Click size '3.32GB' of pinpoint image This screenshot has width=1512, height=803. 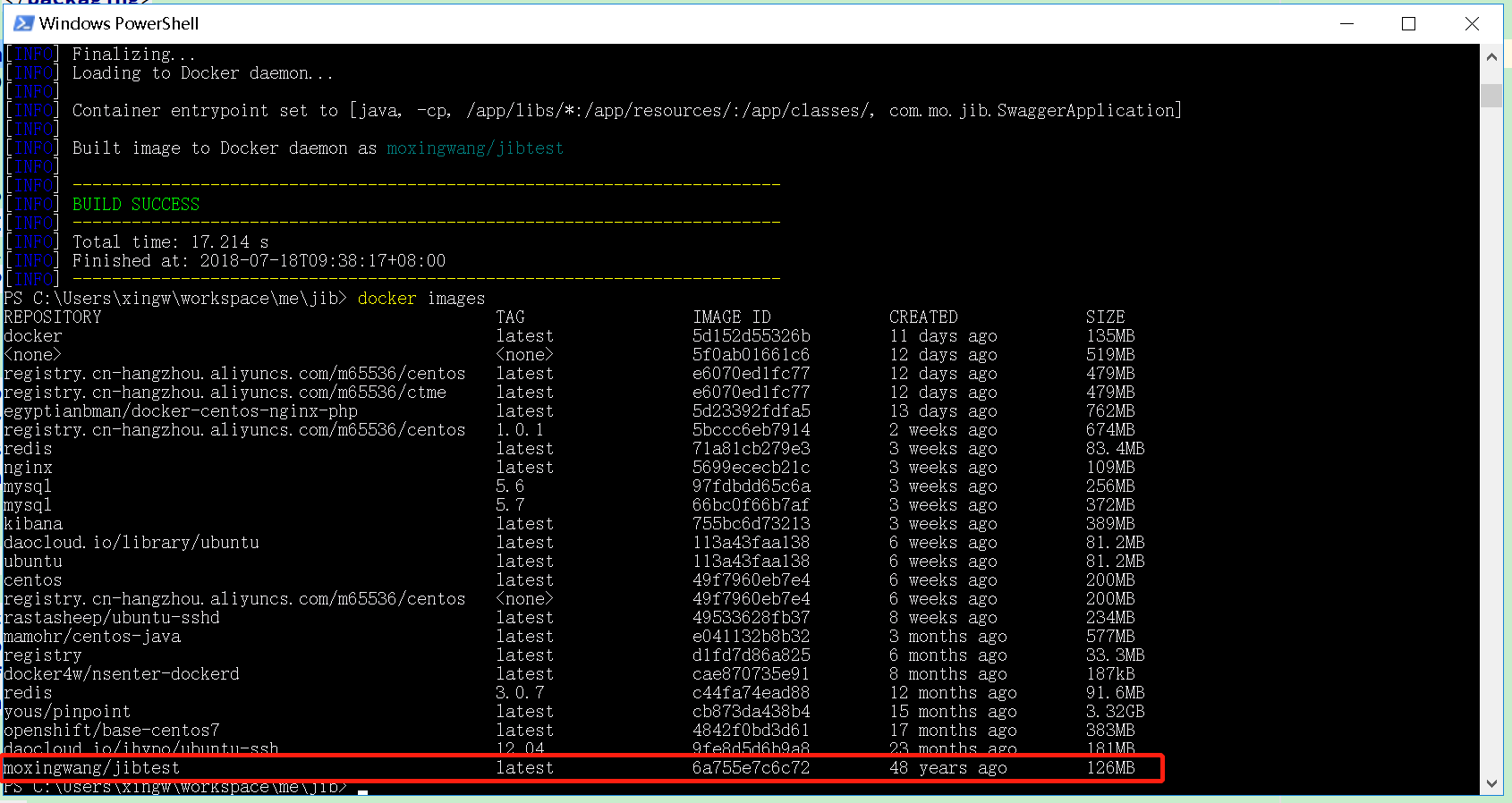point(1116,712)
